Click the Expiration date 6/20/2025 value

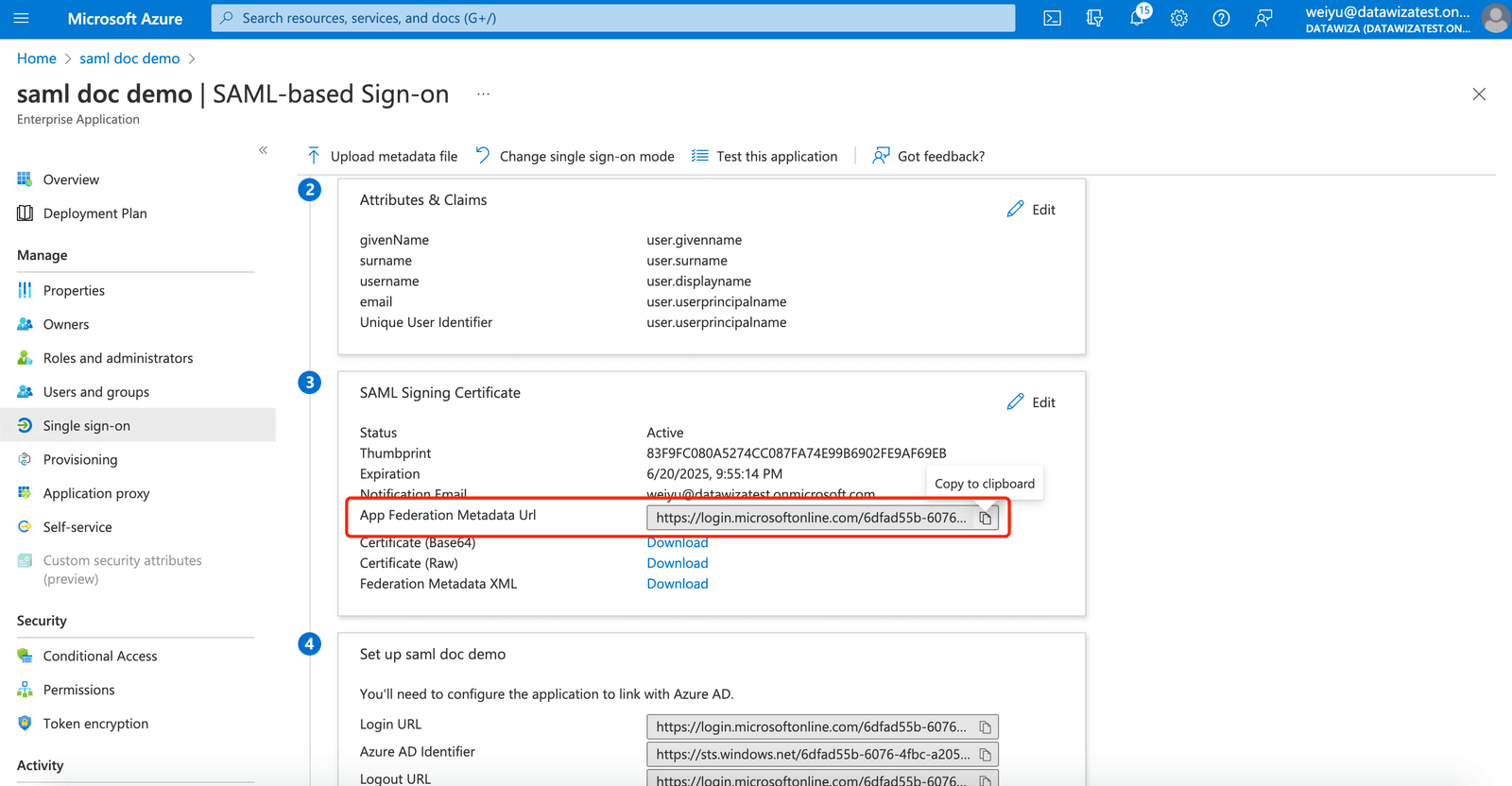point(714,474)
